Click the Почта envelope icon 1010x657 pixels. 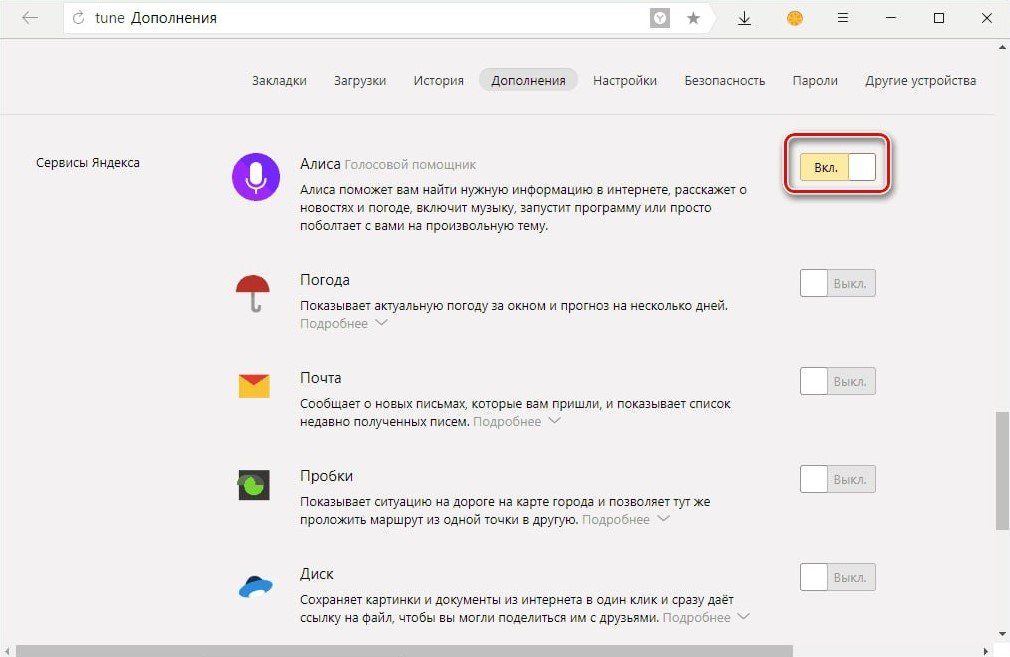(x=254, y=386)
